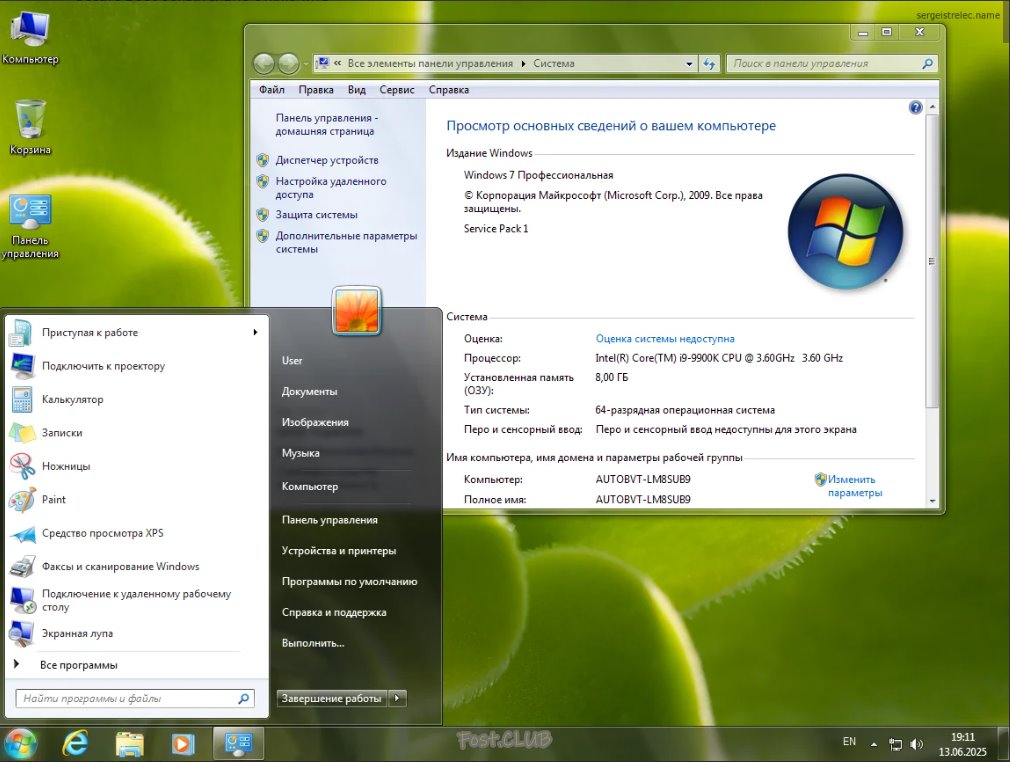Screen dimensions: 1010x762
Task: Click the Forward arrow in the System window
Action: pos(288,63)
